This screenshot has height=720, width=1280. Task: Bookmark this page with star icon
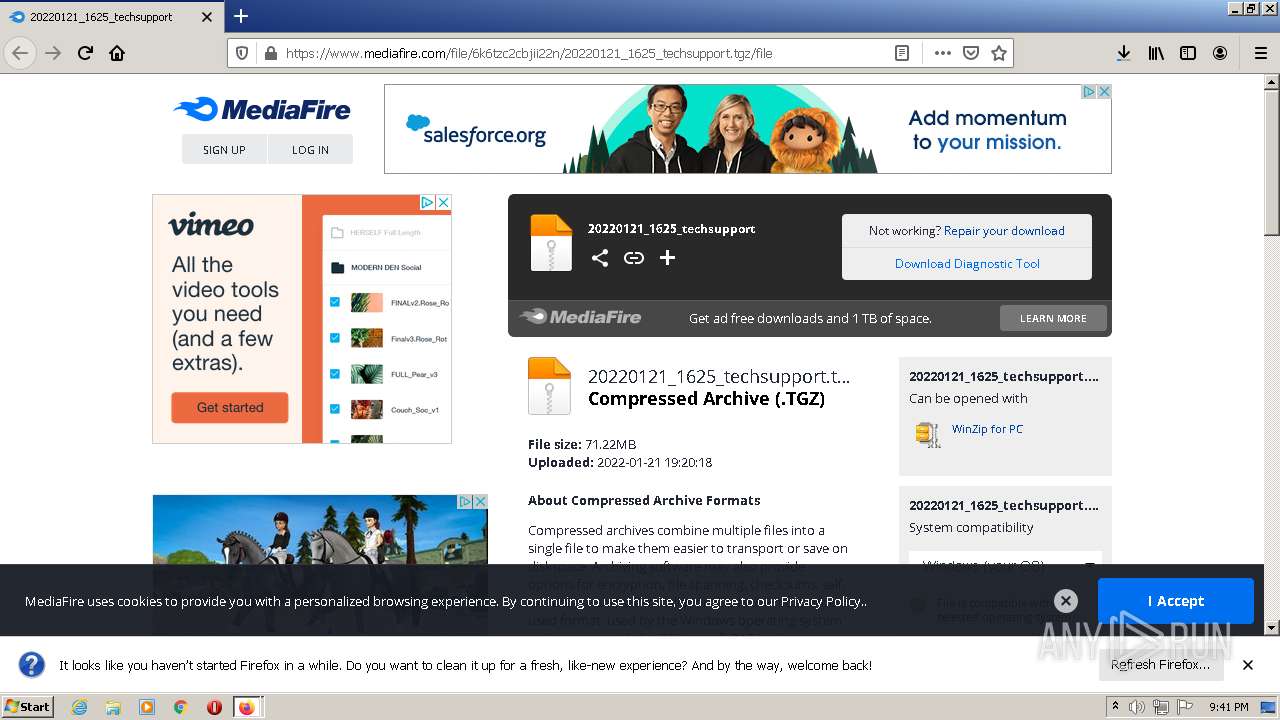coord(998,53)
